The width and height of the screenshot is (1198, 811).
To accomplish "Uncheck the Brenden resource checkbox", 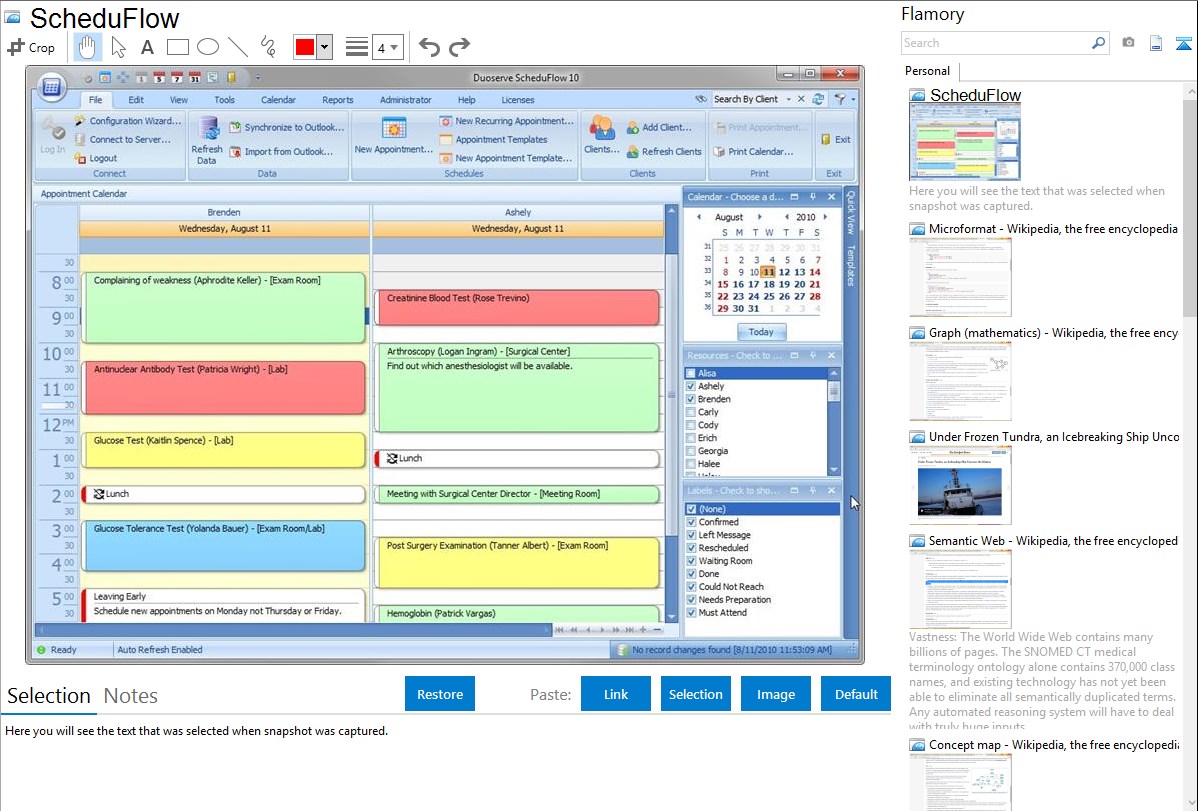I will (691, 400).
